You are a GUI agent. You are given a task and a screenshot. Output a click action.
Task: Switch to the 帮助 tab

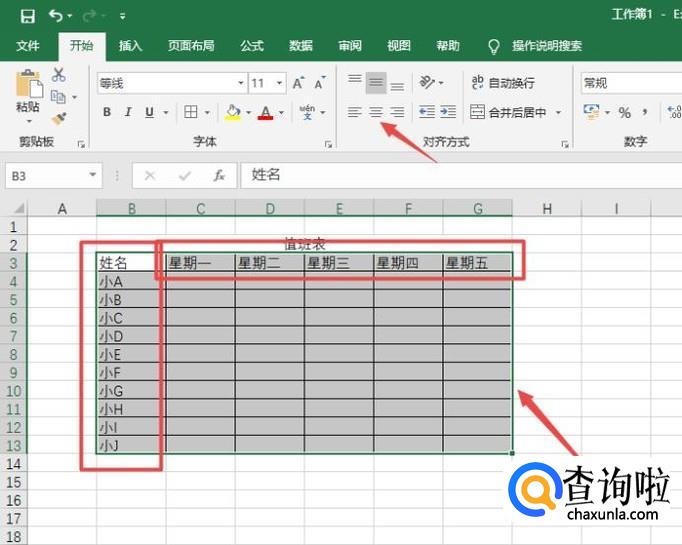pos(448,46)
